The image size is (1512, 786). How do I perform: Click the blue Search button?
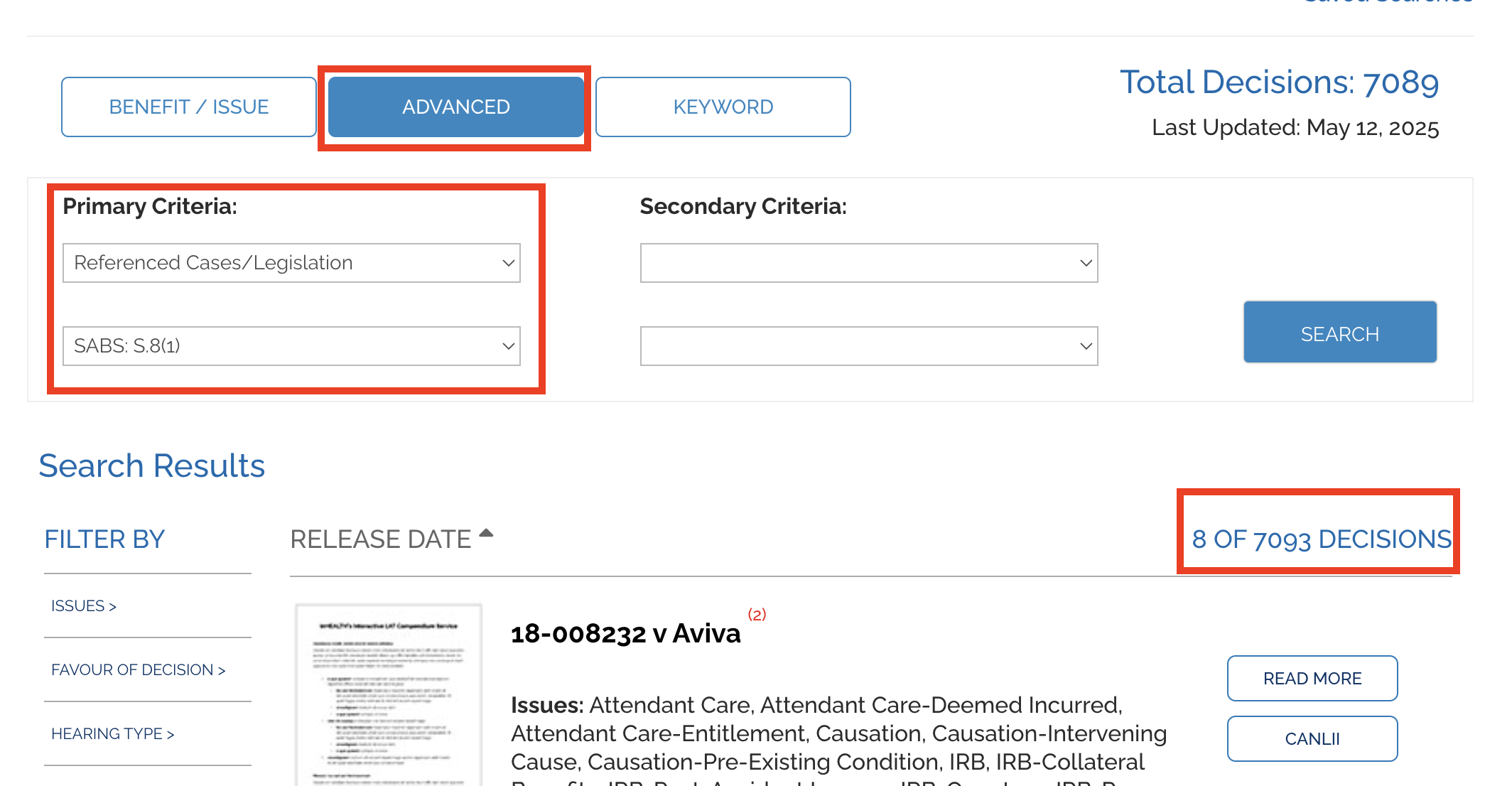pyautogui.click(x=1340, y=333)
